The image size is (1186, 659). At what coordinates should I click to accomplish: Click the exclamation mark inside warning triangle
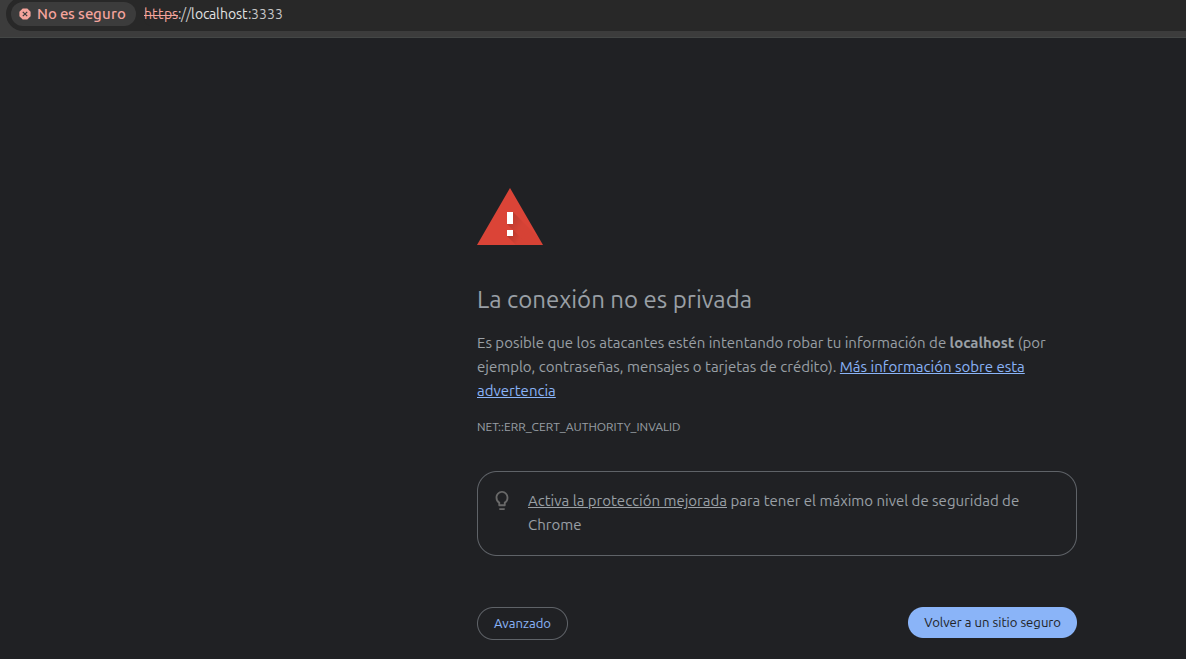pos(510,223)
